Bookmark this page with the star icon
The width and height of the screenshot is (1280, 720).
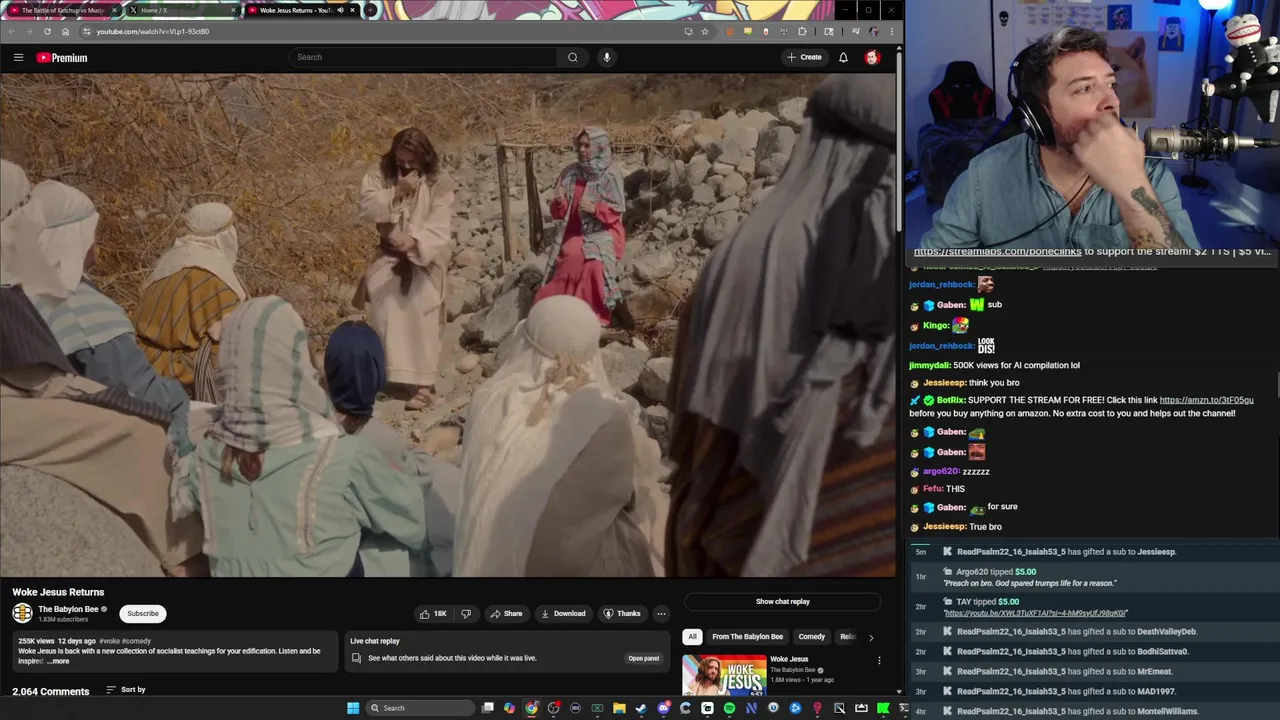pos(705,31)
